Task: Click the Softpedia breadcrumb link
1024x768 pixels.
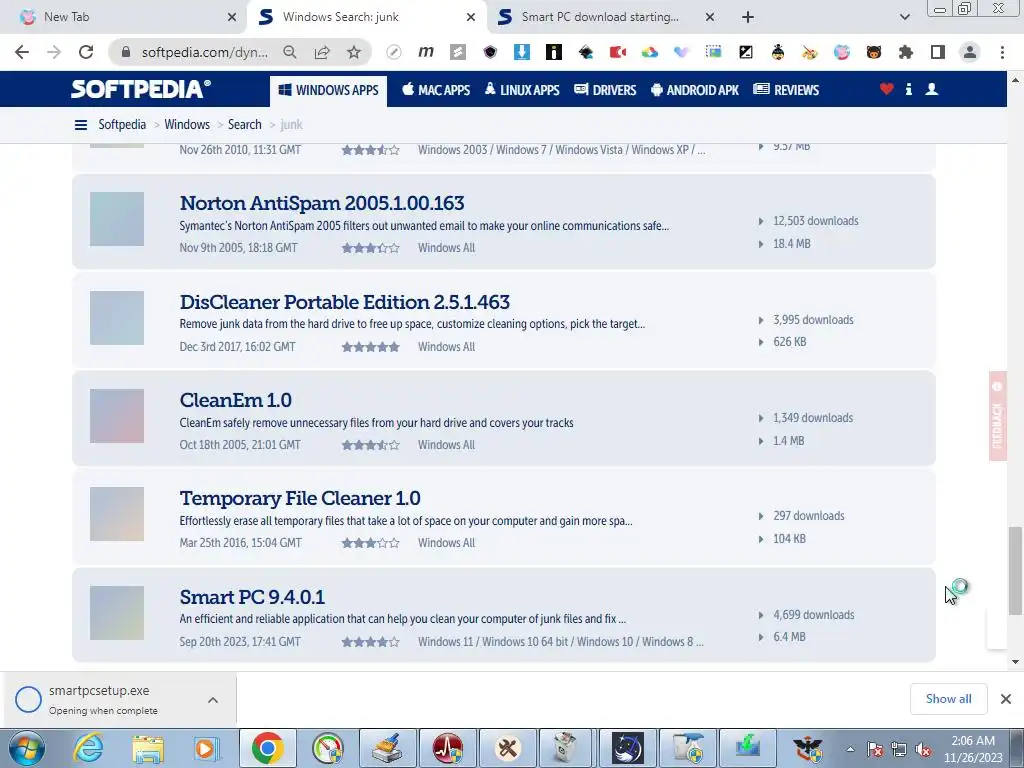Action: [122, 125]
